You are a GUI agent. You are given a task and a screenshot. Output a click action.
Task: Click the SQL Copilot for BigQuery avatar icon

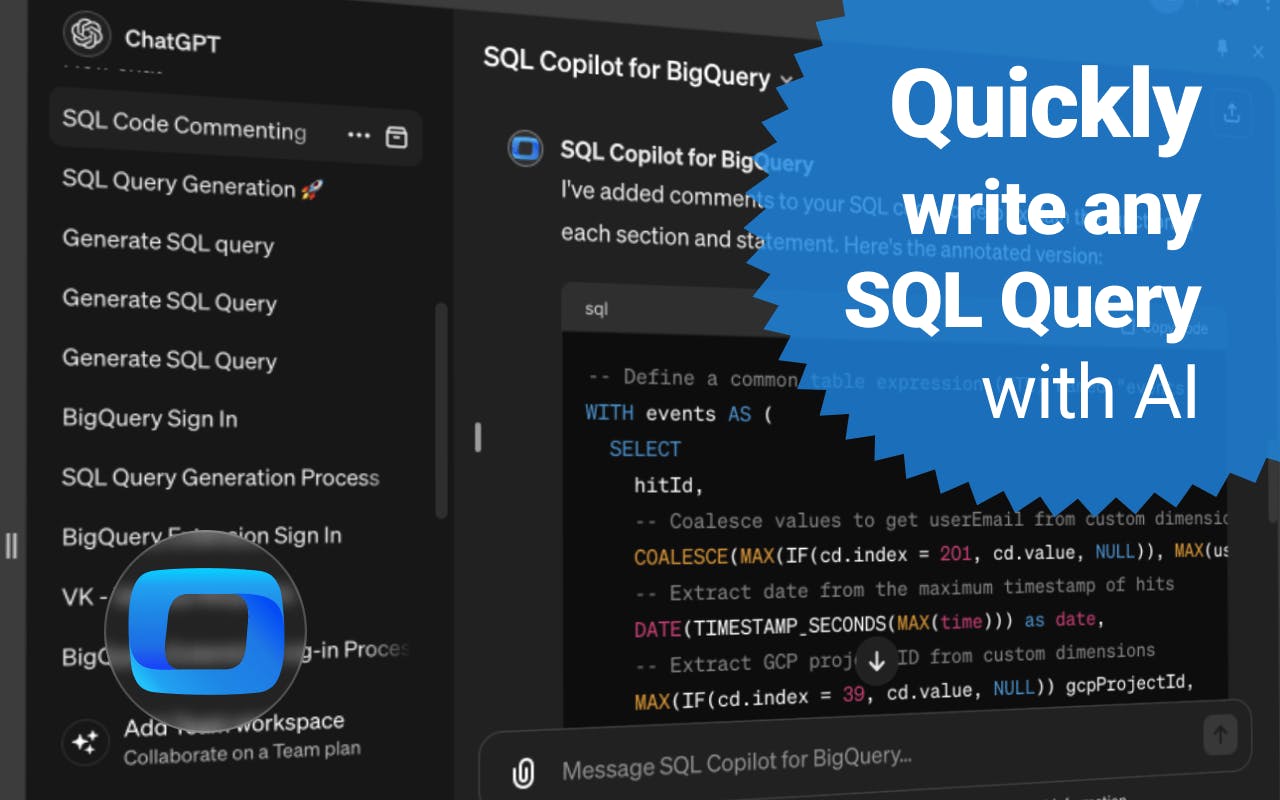(x=526, y=150)
